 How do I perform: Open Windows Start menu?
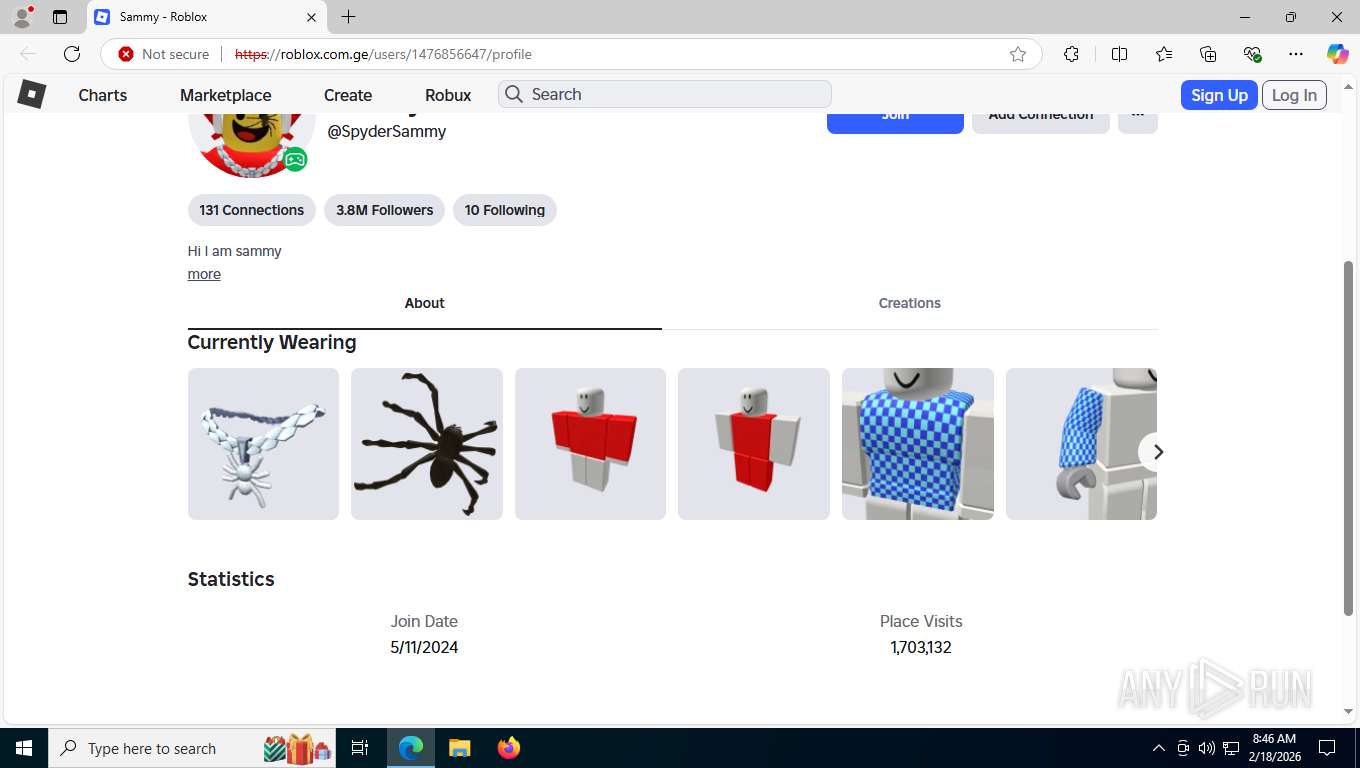[23, 748]
